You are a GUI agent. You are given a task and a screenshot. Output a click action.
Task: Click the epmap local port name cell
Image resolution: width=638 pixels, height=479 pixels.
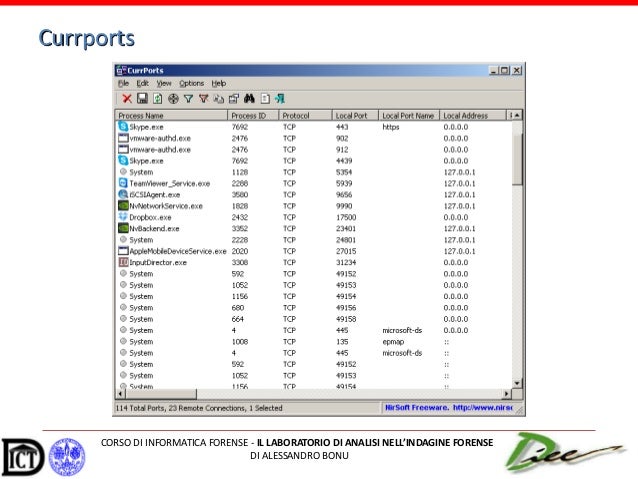point(393,342)
